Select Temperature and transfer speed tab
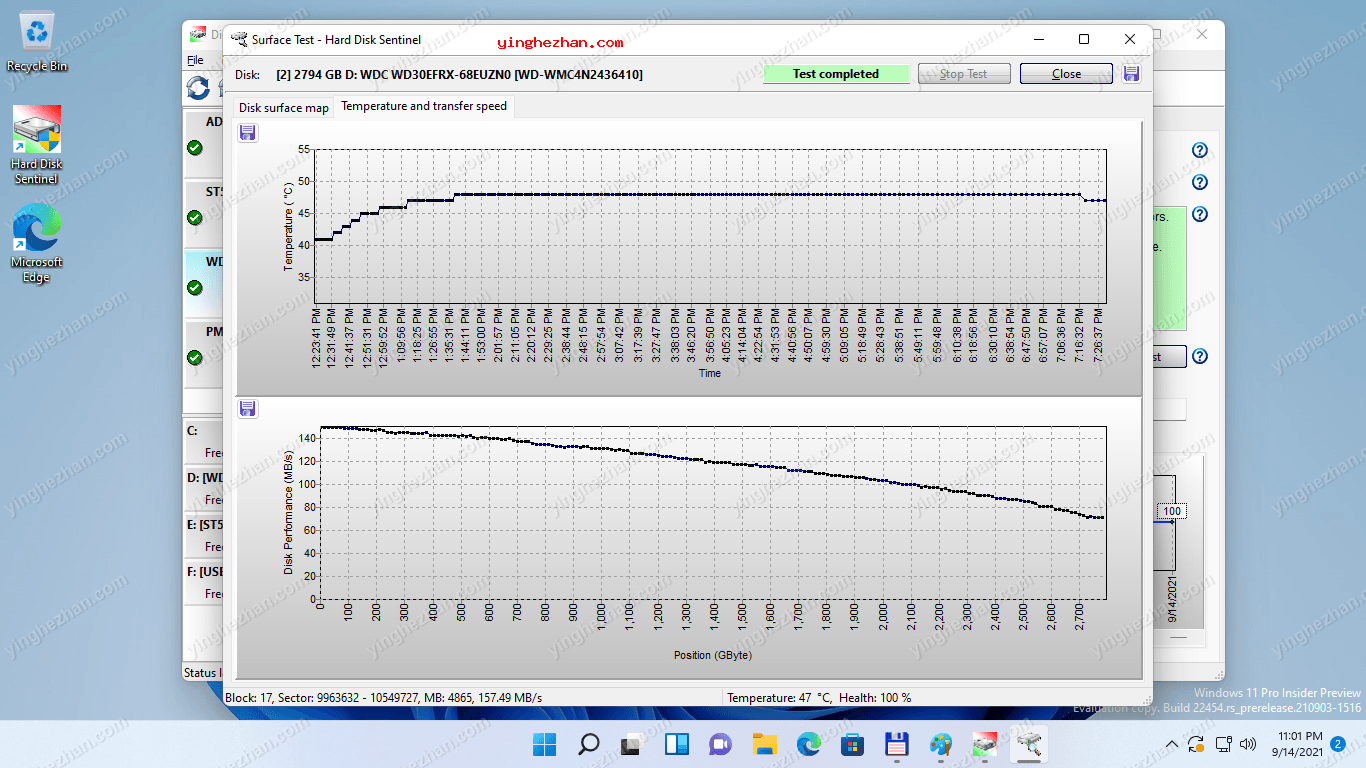The width and height of the screenshot is (1366, 768). (x=424, y=106)
